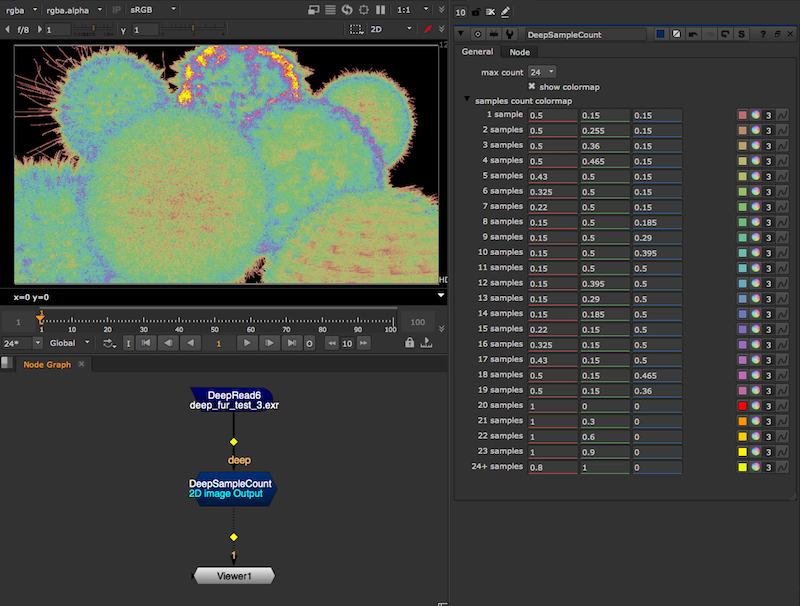Click the red color picker icon in viewer

(428, 30)
